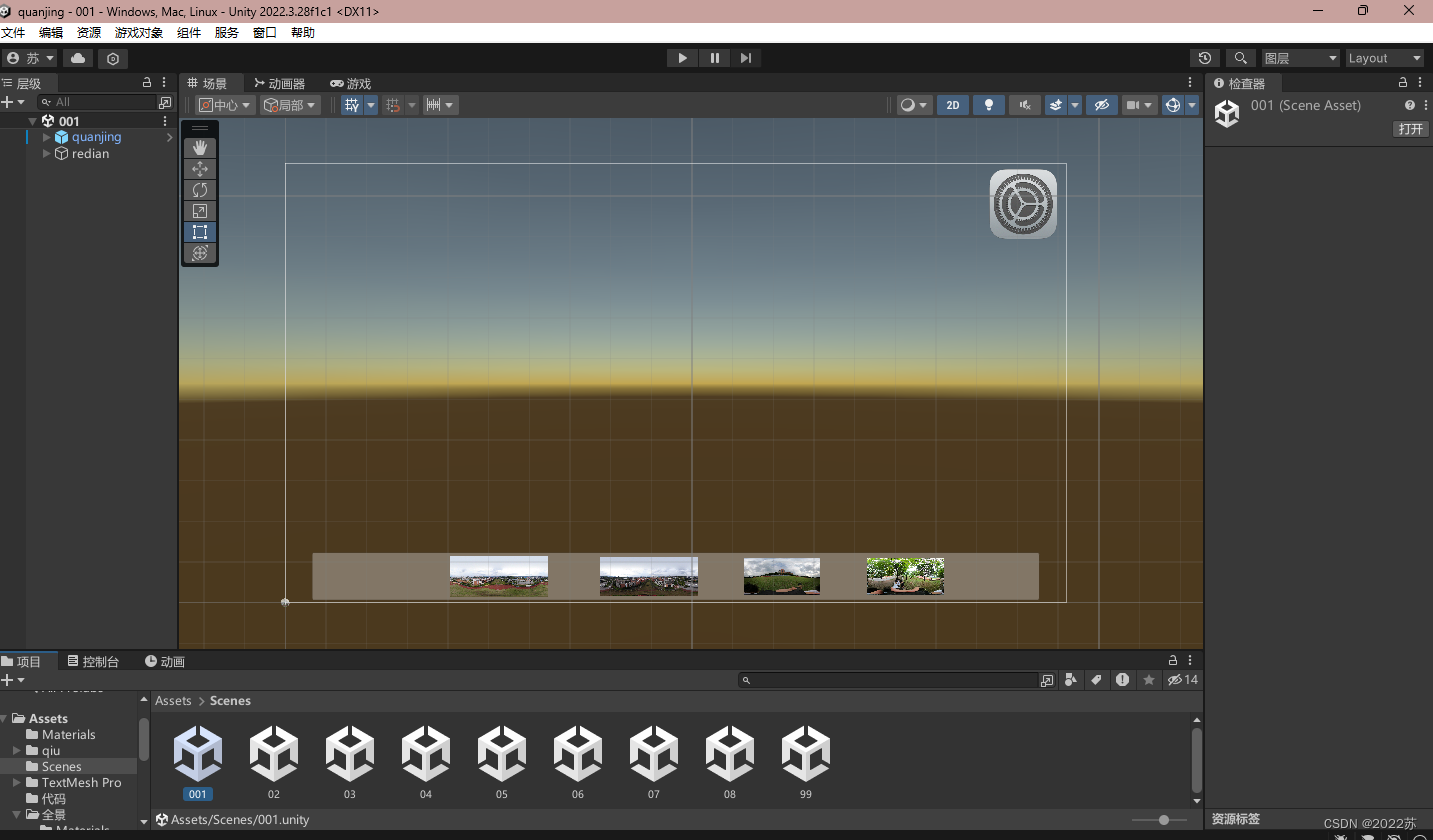
Task: Open the account dropdown
Action: point(30,58)
